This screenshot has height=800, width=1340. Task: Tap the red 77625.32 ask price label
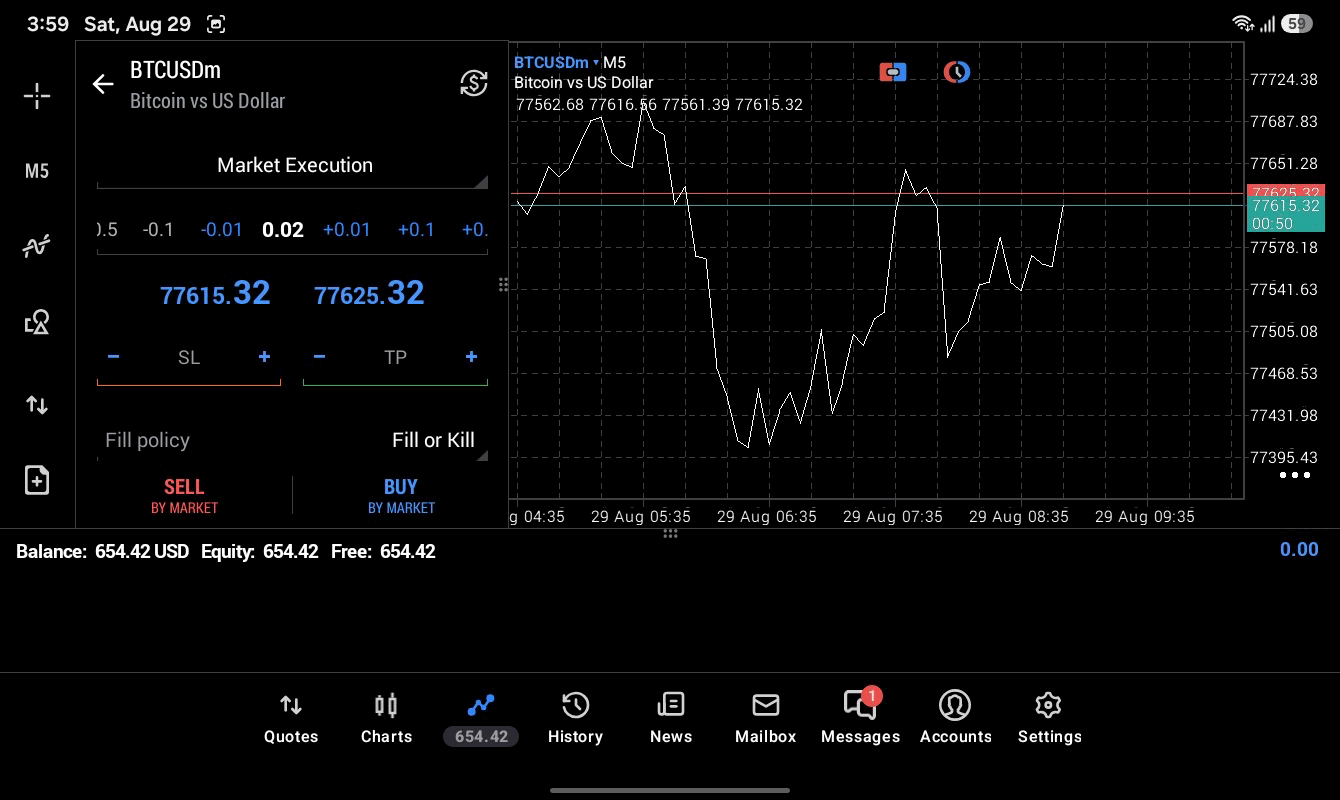(x=1285, y=192)
